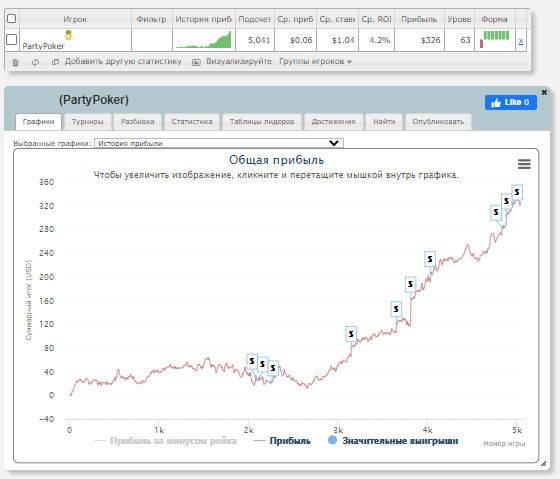
Task: Click the Форма bar indicator
Action: pyautogui.click(x=494, y=39)
